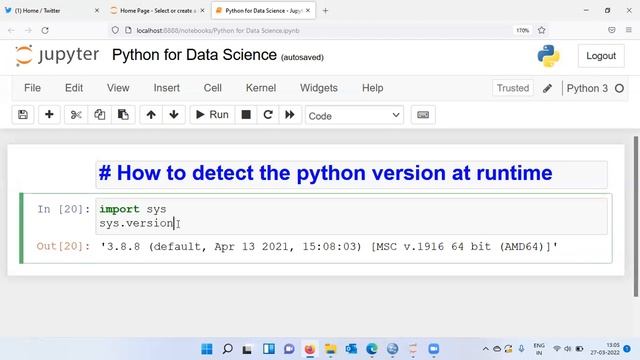The image size is (640, 360).
Task: Open the View menu
Action: (x=118, y=88)
